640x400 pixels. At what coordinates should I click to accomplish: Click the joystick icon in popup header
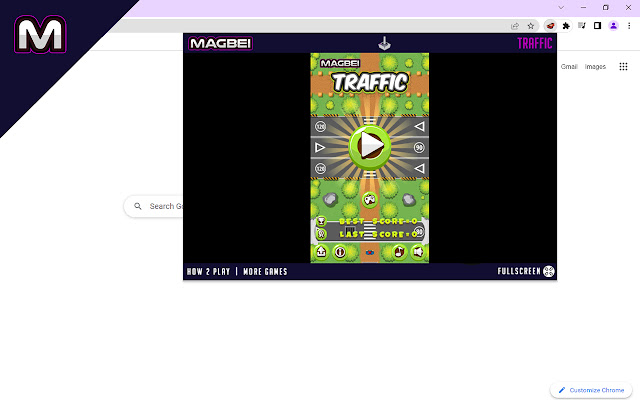click(x=384, y=43)
